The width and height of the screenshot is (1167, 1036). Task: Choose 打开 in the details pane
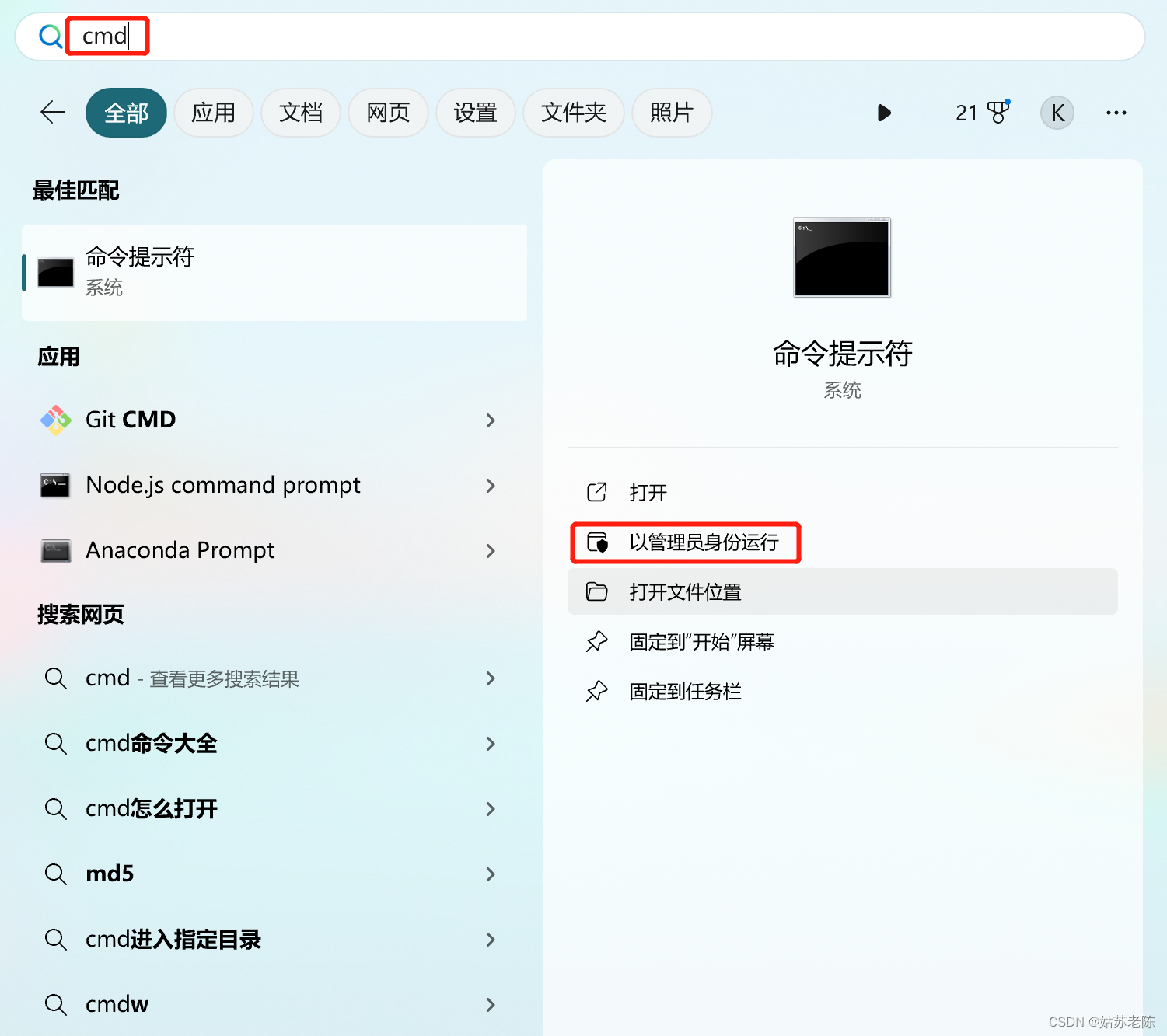click(x=843, y=493)
